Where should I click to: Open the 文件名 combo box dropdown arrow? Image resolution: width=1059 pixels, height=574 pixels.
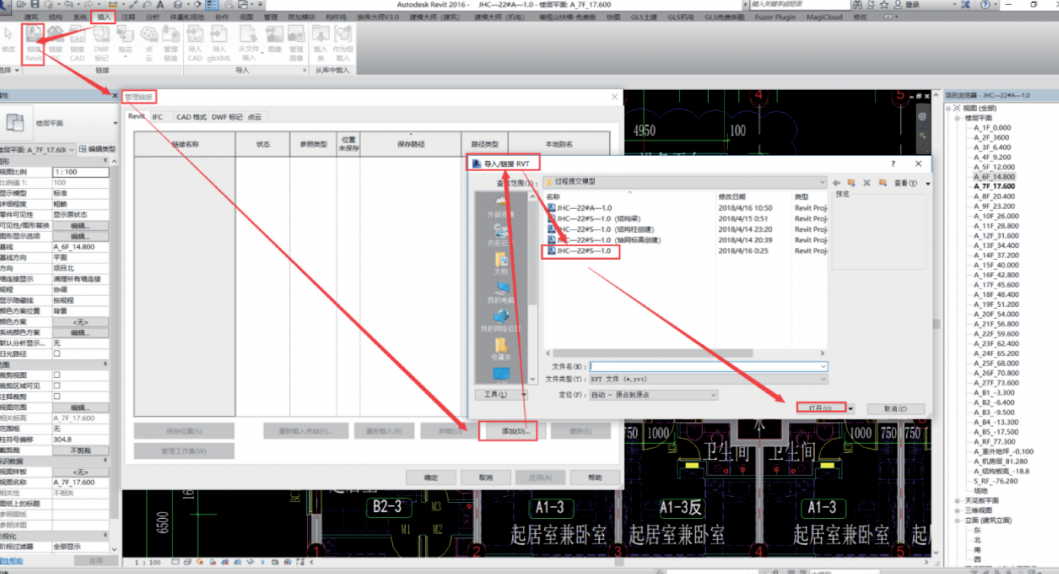point(823,366)
